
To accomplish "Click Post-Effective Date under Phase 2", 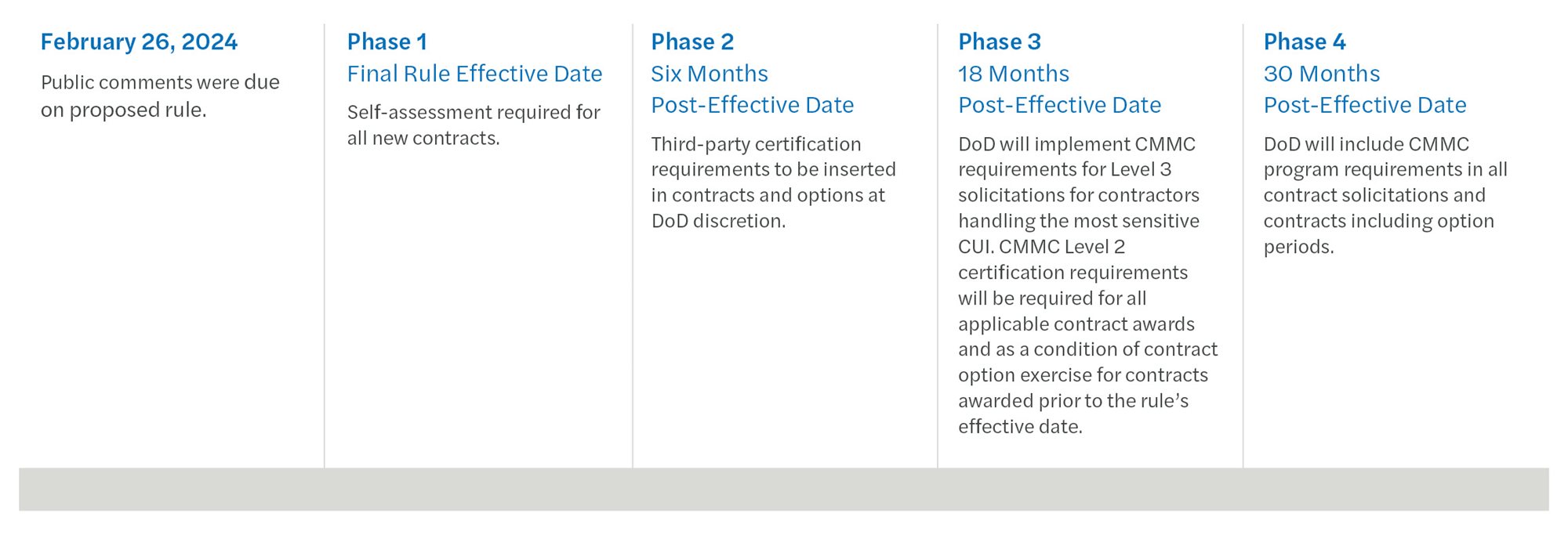I will tap(752, 105).
